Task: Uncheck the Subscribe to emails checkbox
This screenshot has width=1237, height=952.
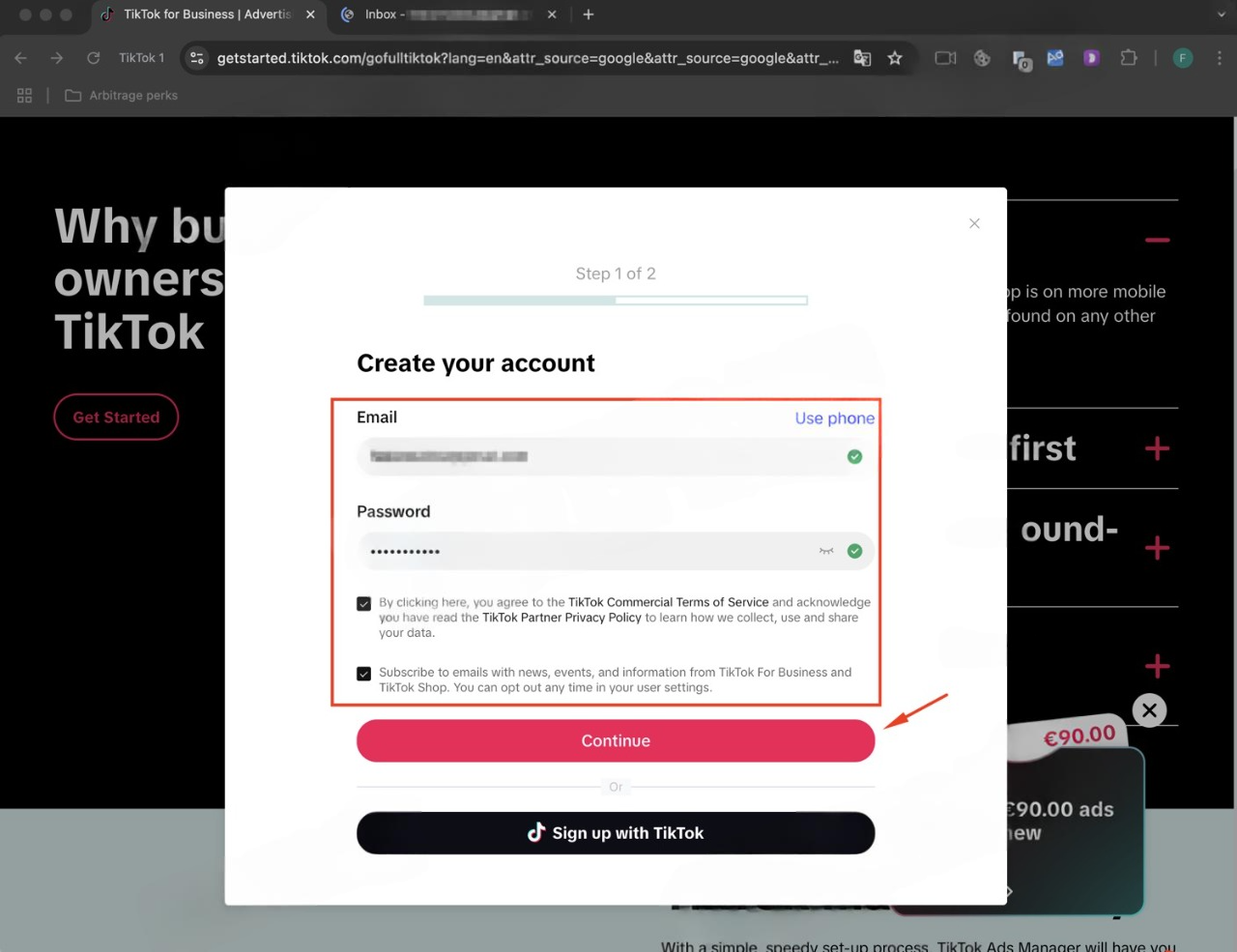Action: pyautogui.click(x=363, y=674)
